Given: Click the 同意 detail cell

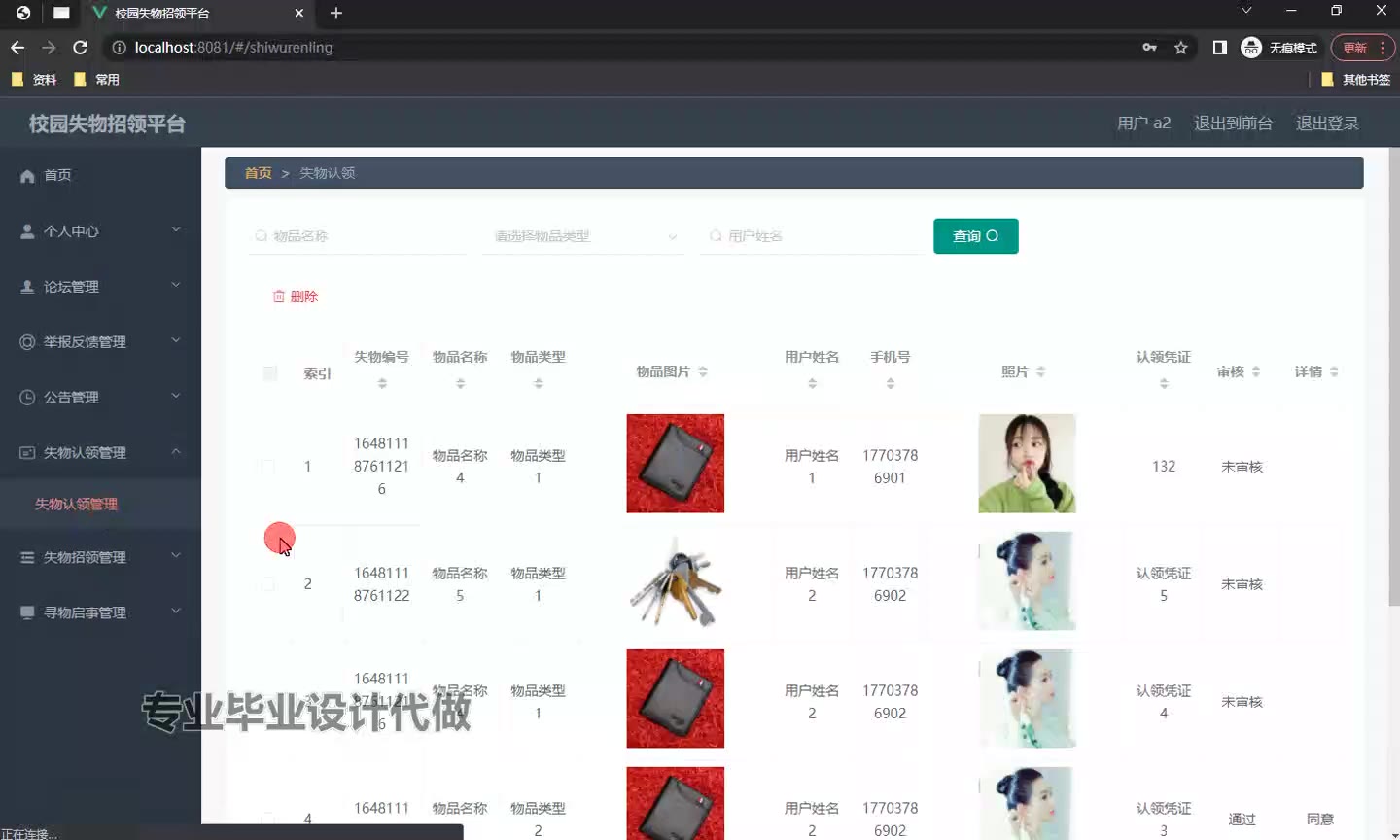Looking at the screenshot, I should pyautogui.click(x=1320, y=819).
